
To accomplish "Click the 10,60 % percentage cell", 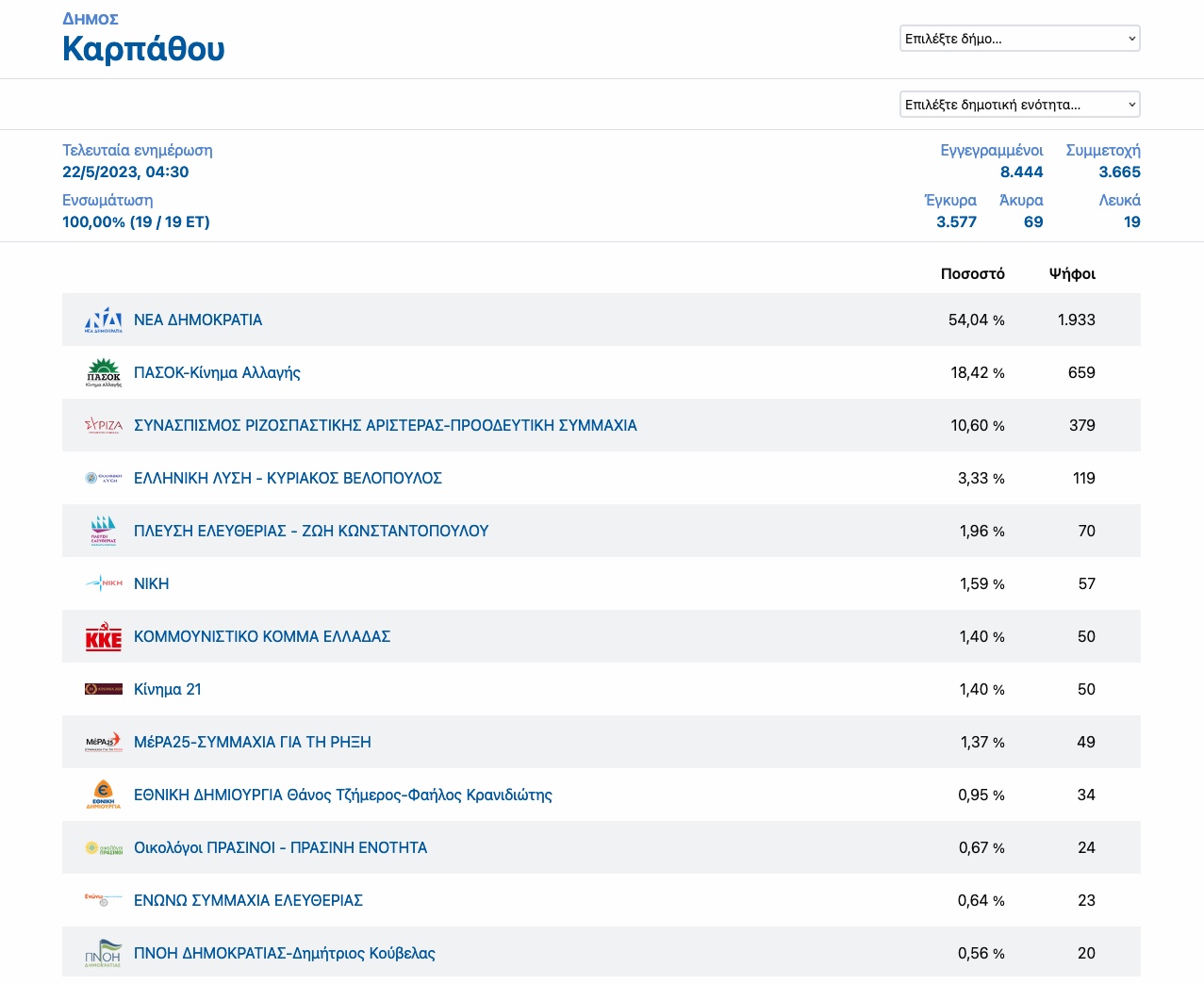I will [978, 425].
